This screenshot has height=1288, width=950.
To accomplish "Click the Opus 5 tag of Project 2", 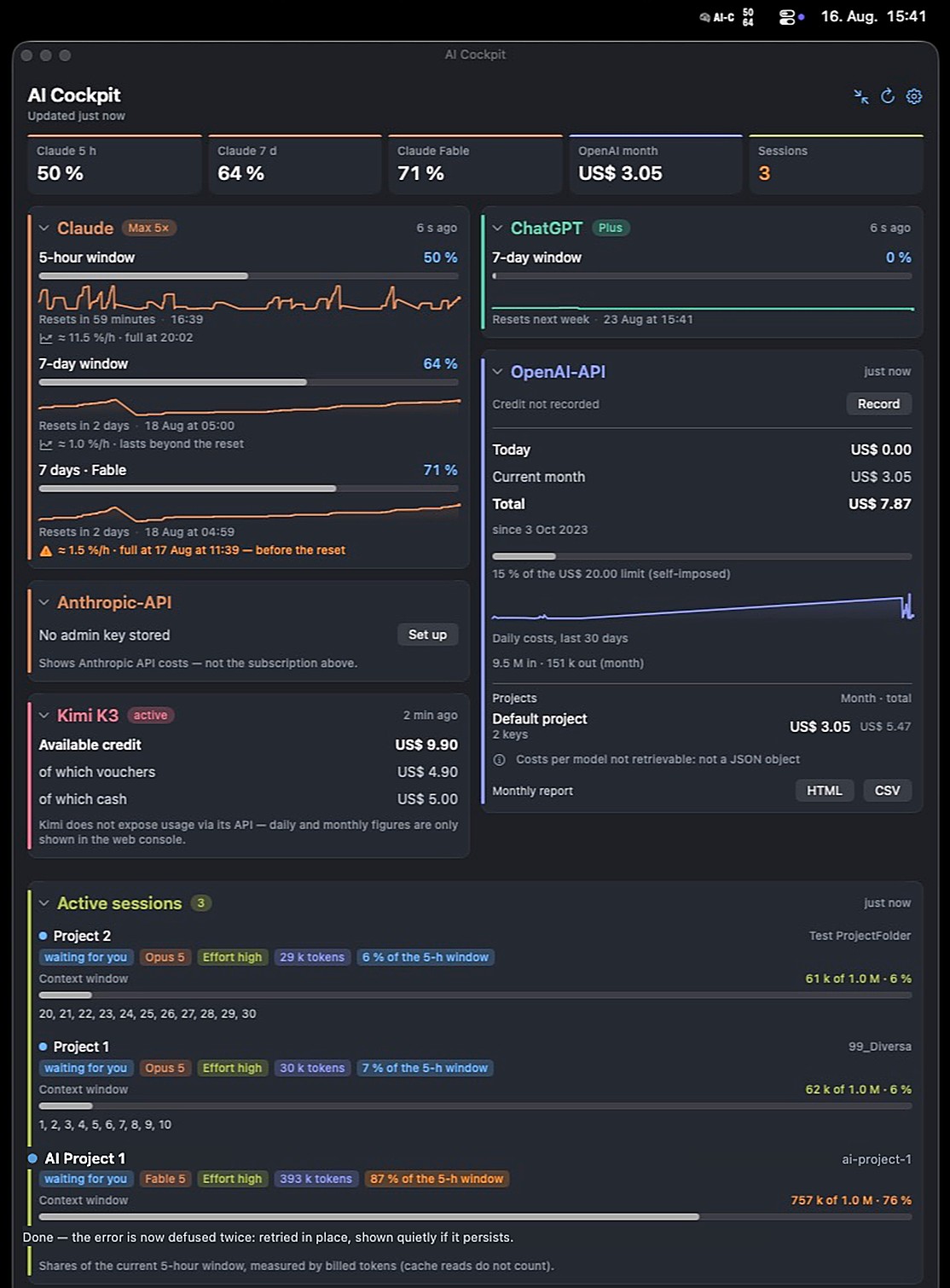I will pos(165,957).
